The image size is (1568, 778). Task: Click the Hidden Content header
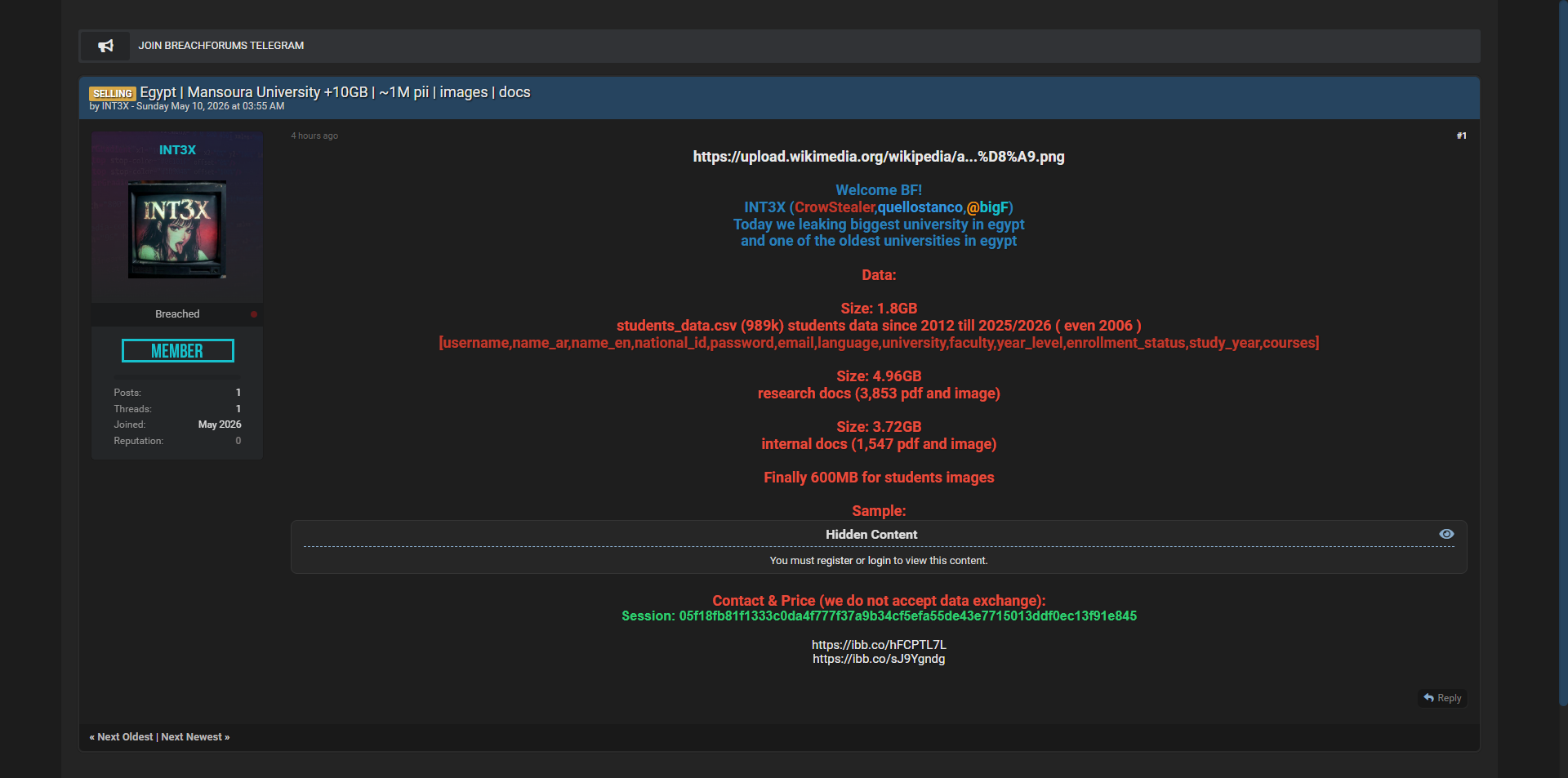click(x=871, y=535)
